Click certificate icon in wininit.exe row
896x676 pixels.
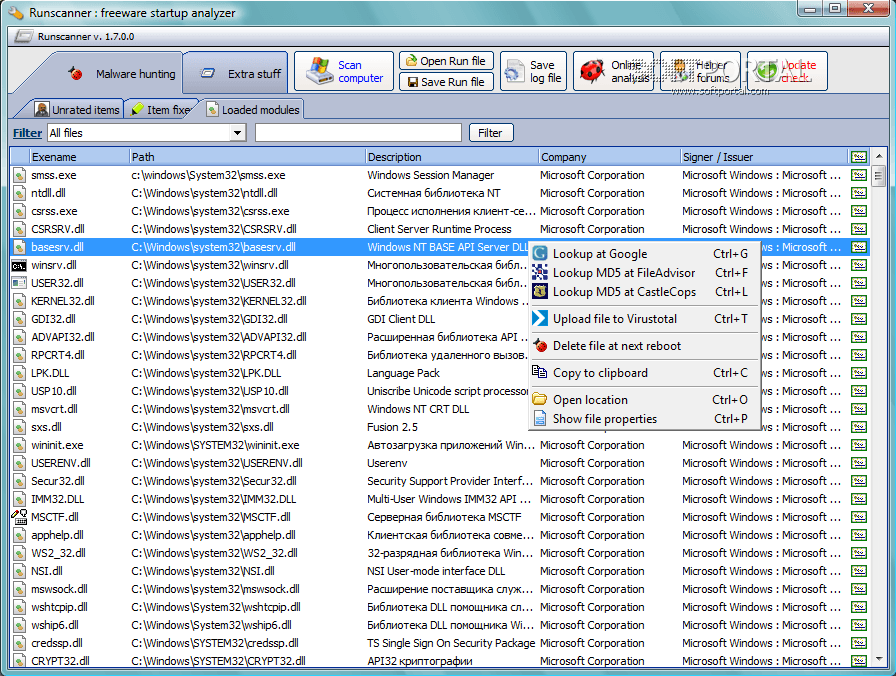point(858,445)
